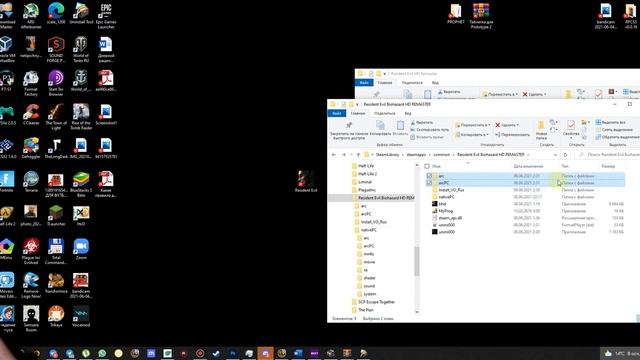This screenshot has width=640, height=360.
Task: Open Properties dropdown arrow below icon
Action: tap(571, 138)
